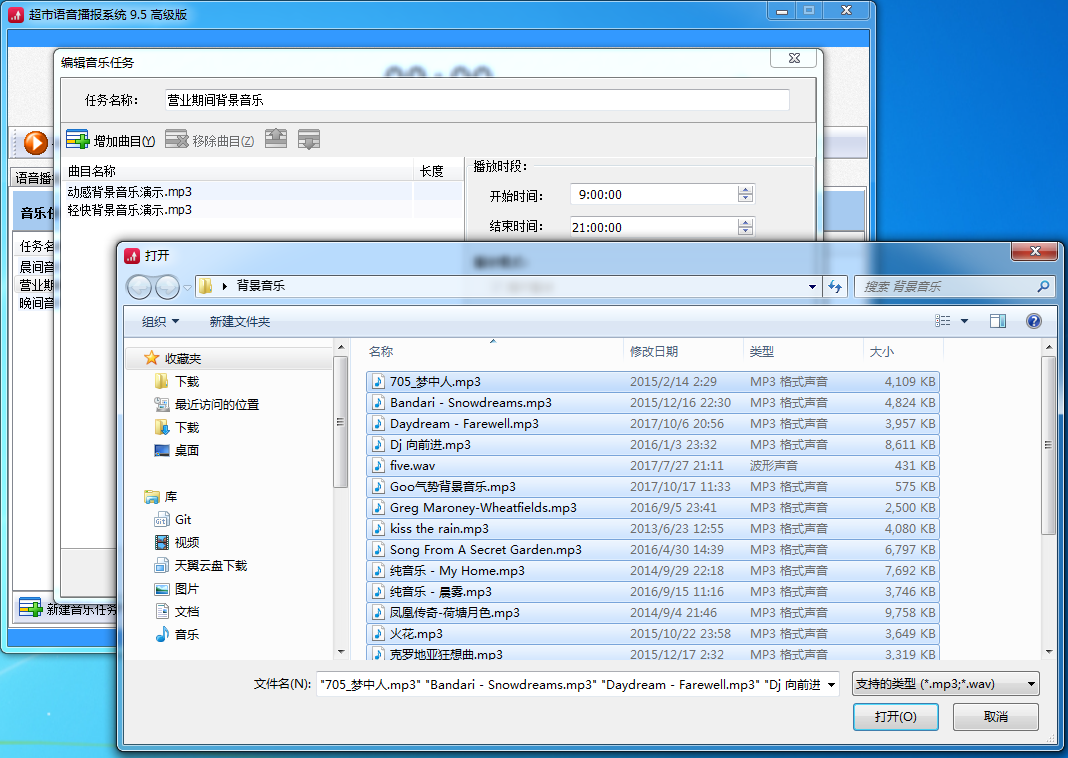Select 库 libraries in sidebar
This screenshot has width=1068, height=758.
[170, 496]
